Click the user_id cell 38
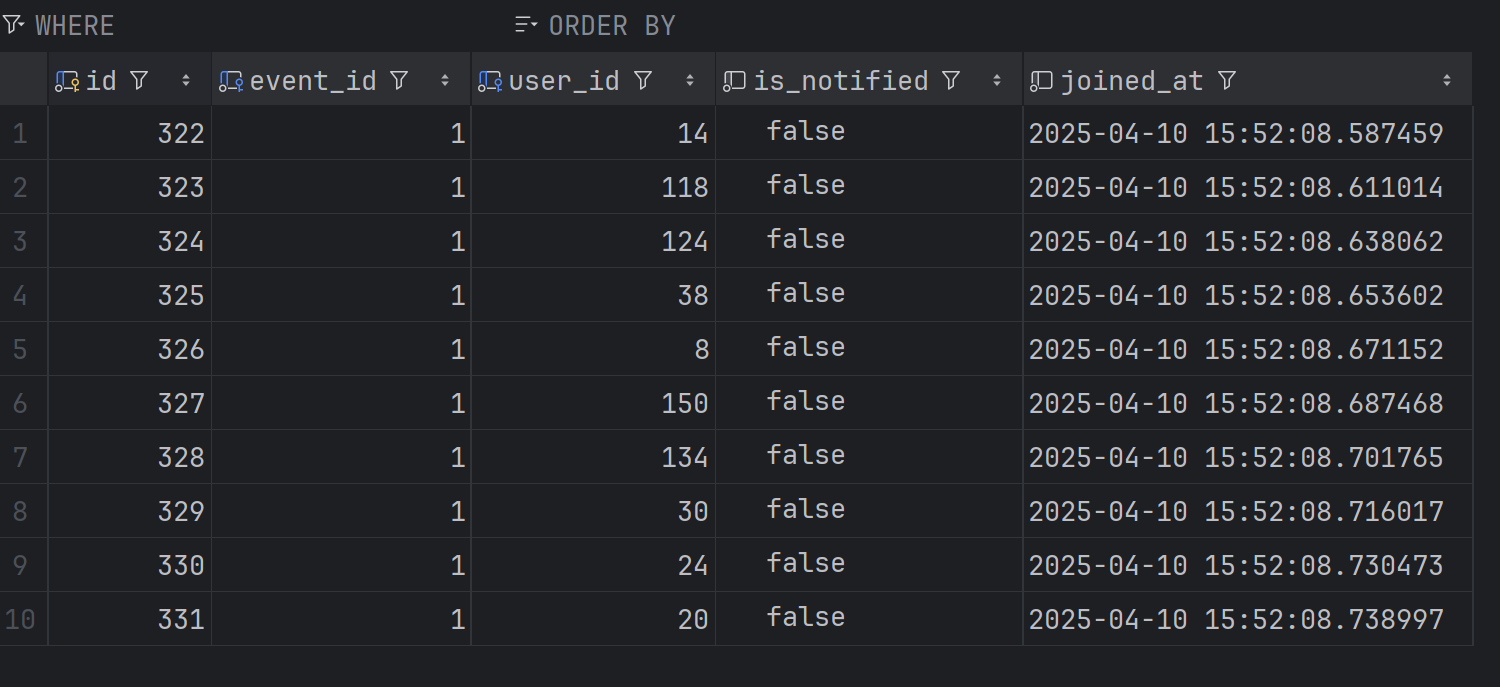The height and width of the screenshot is (687, 1500). pyautogui.click(x=594, y=295)
